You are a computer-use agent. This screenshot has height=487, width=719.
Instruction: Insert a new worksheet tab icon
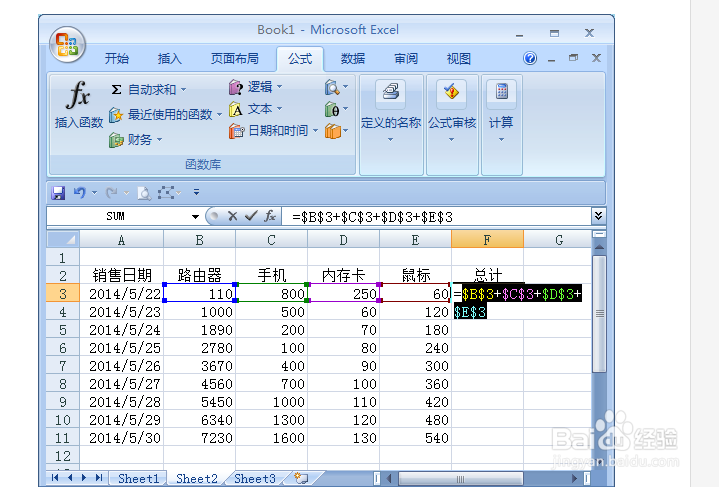point(301,478)
